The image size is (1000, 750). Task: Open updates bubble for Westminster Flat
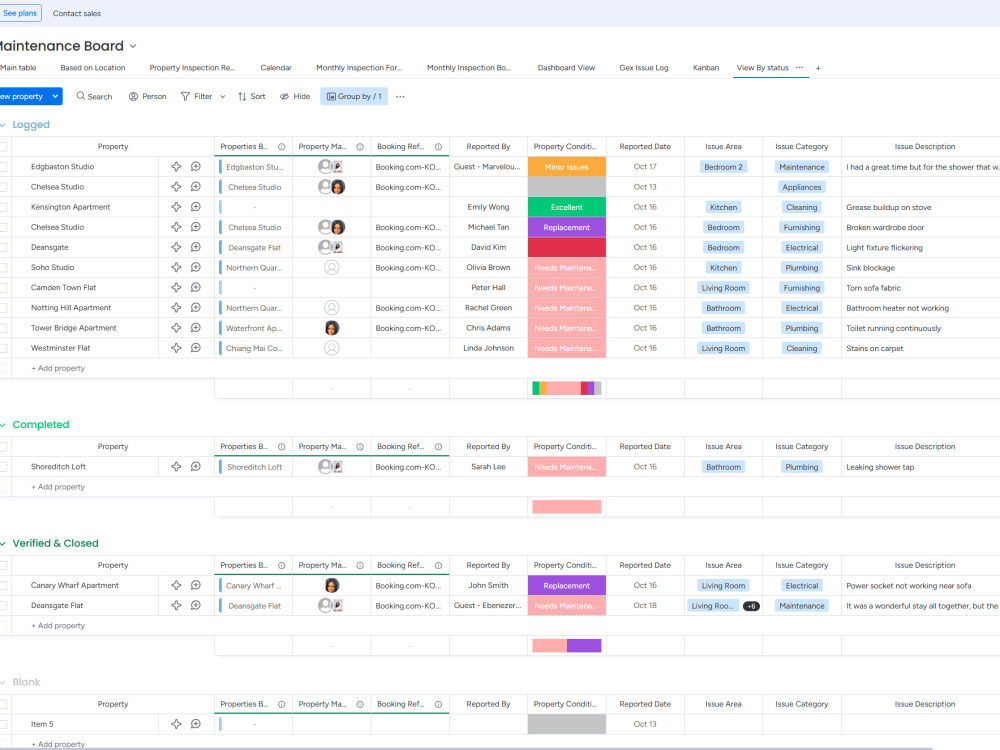(x=196, y=348)
